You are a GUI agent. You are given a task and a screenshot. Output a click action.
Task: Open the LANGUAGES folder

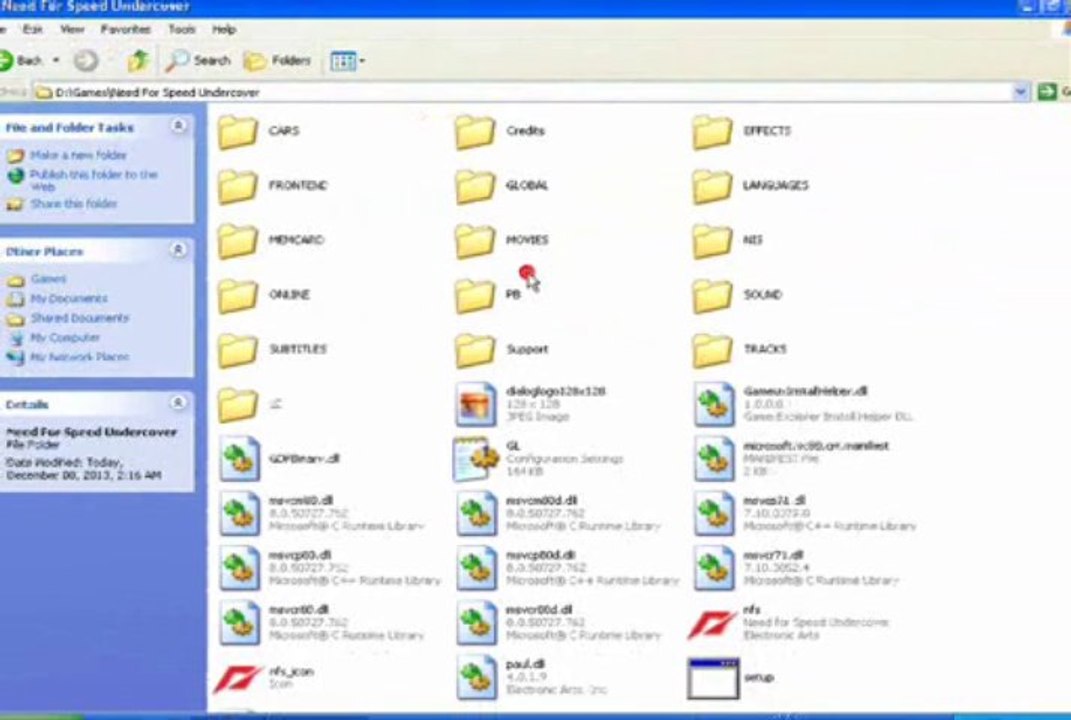[x=751, y=186]
